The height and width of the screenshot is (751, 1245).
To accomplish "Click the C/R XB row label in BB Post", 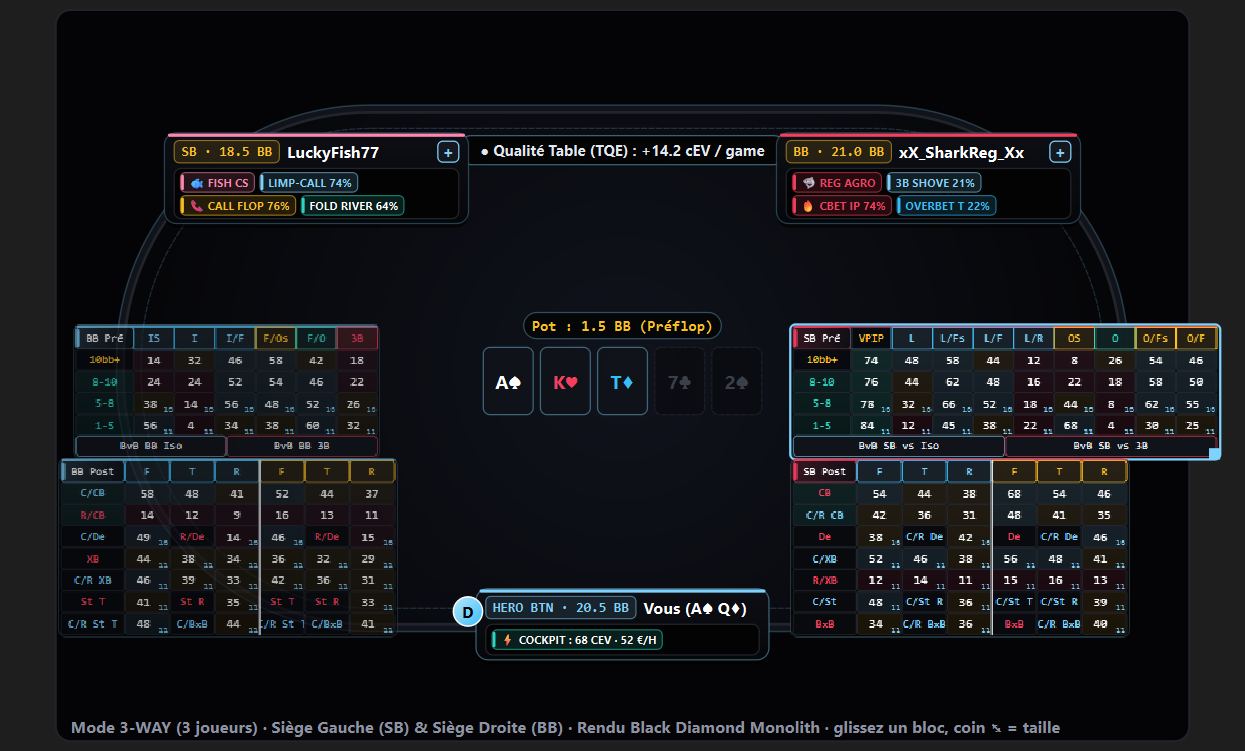I will [x=92, y=580].
